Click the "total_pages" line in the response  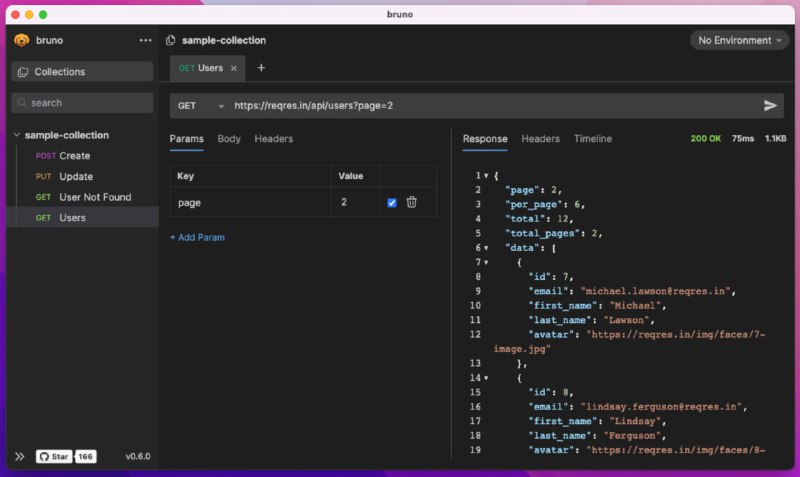tap(554, 233)
